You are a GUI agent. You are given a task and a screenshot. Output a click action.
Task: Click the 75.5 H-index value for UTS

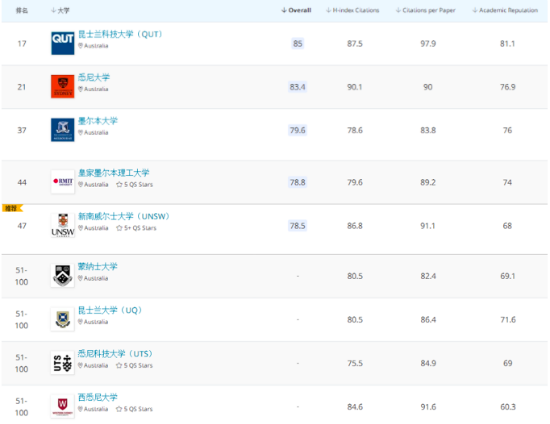tap(355, 363)
